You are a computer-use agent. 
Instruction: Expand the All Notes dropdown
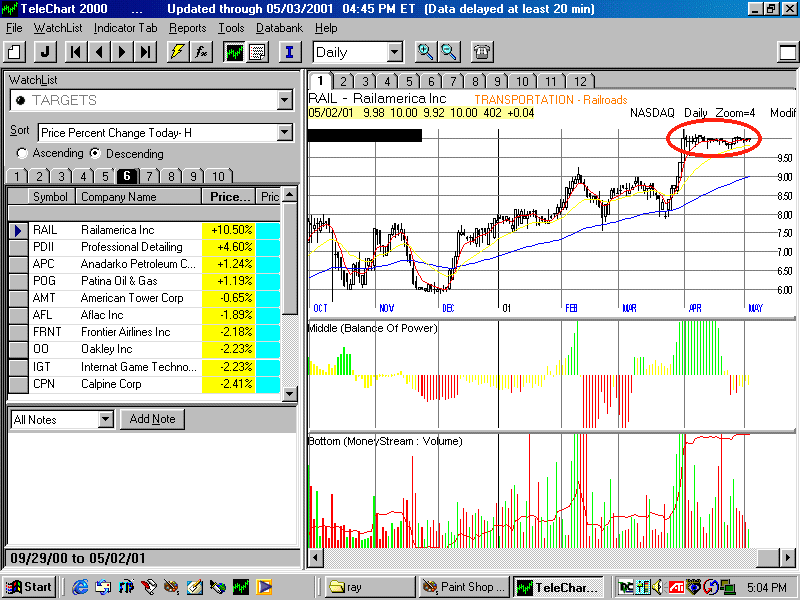coord(106,420)
